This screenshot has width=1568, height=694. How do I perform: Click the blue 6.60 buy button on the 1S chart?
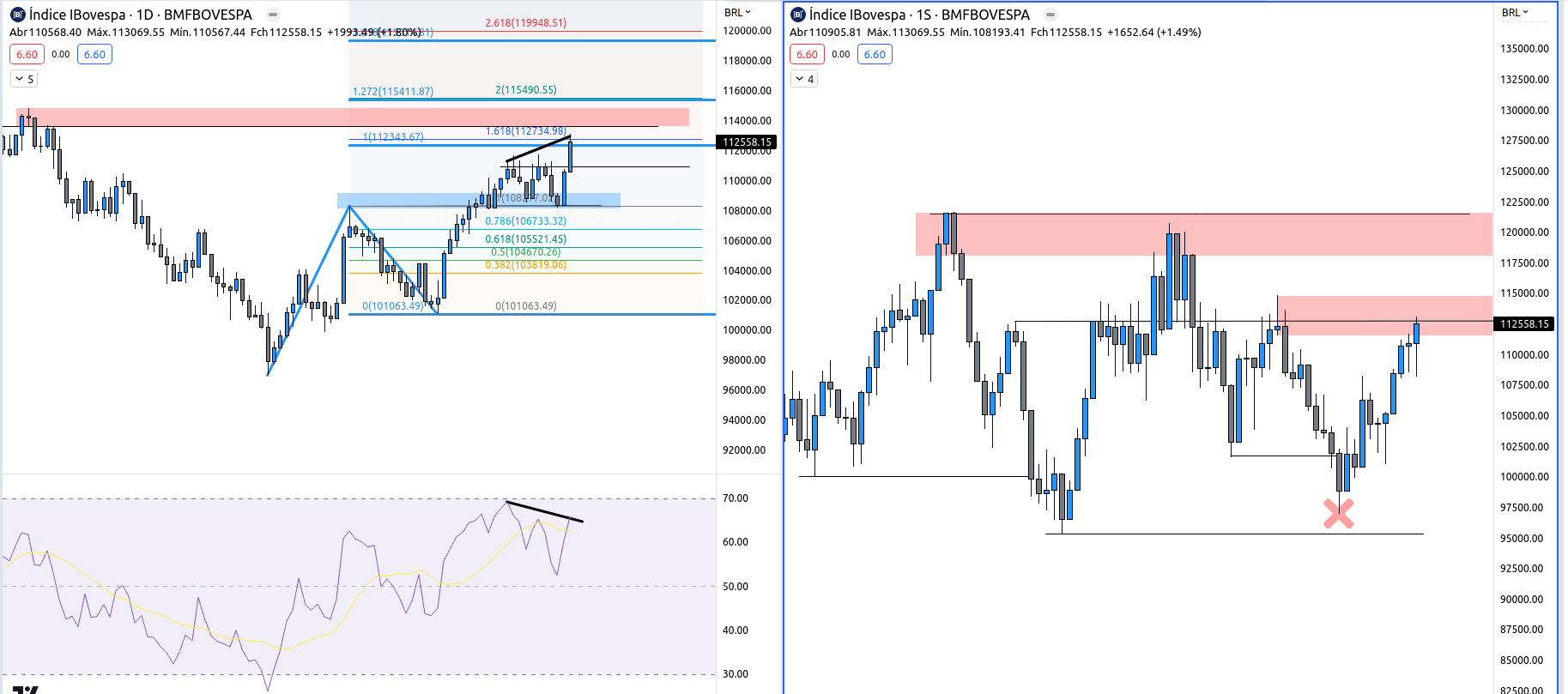coord(875,54)
